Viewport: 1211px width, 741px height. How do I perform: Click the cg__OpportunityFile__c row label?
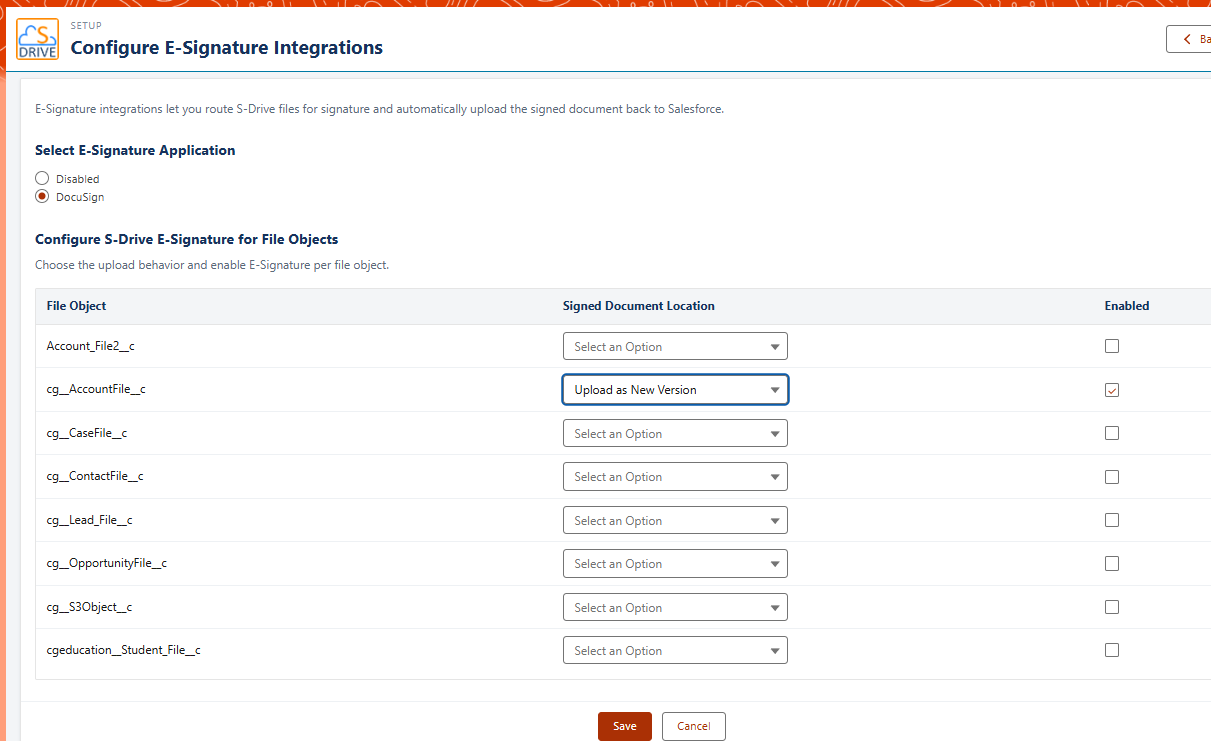107,564
